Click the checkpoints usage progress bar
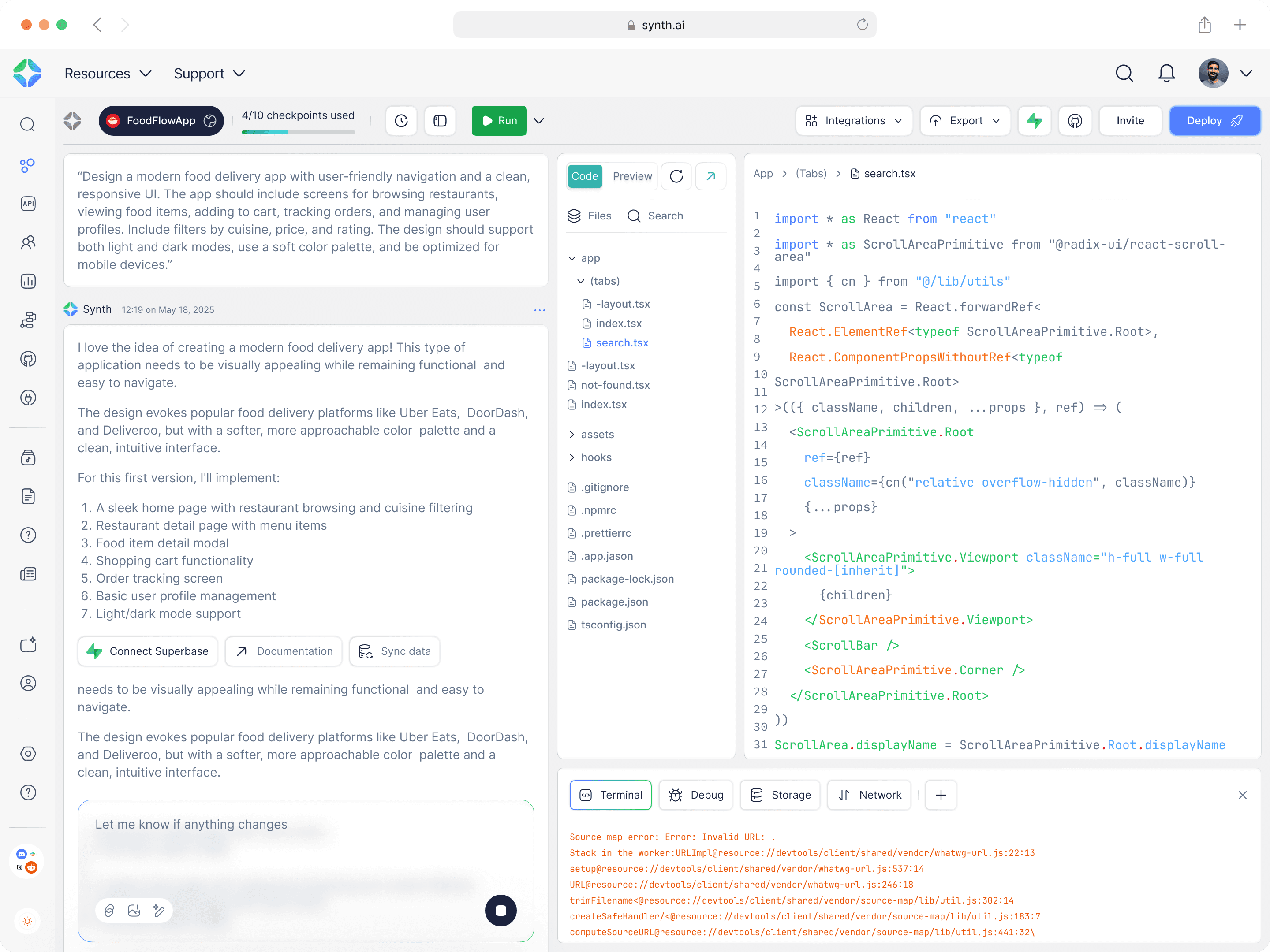This screenshot has width=1270, height=952. 298,132
